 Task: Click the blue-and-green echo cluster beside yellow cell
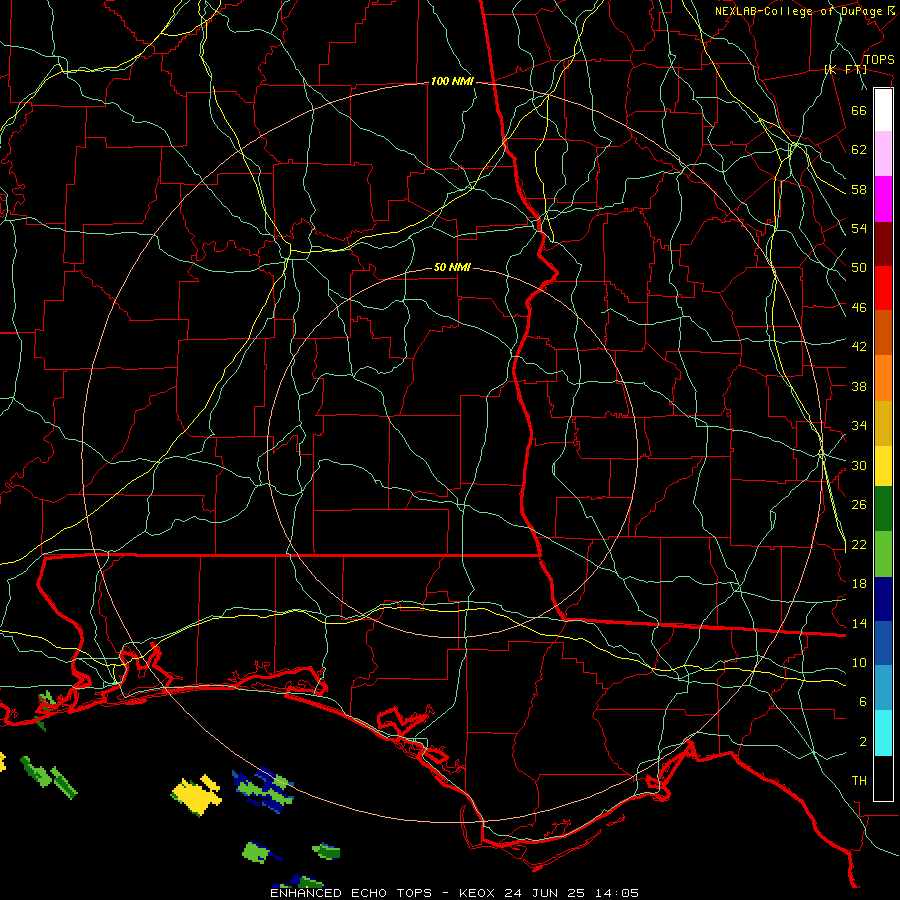263,790
